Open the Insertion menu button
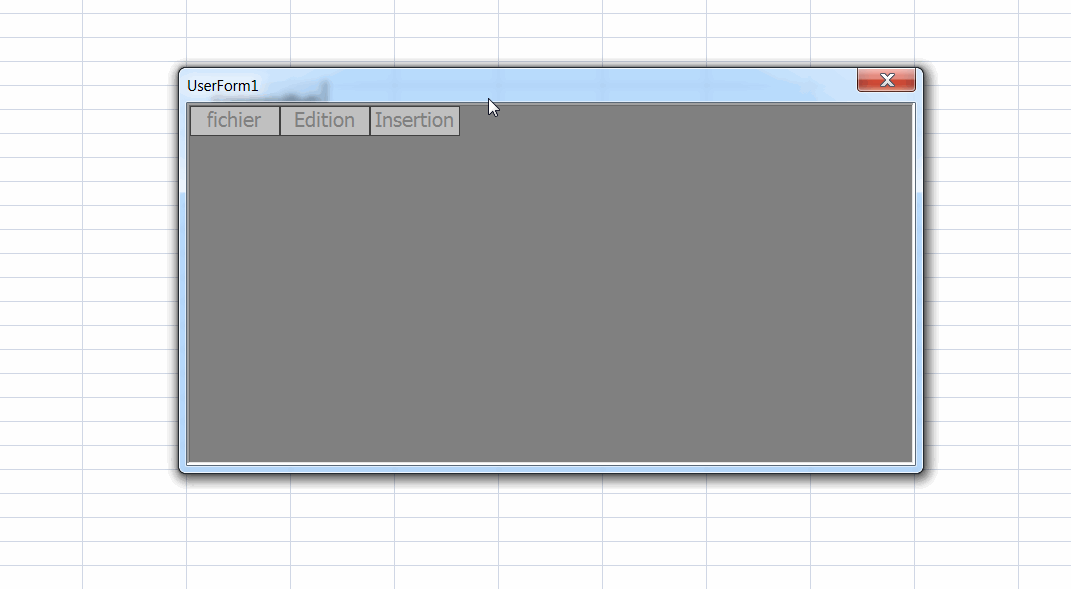1071x589 pixels. point(415,121)
